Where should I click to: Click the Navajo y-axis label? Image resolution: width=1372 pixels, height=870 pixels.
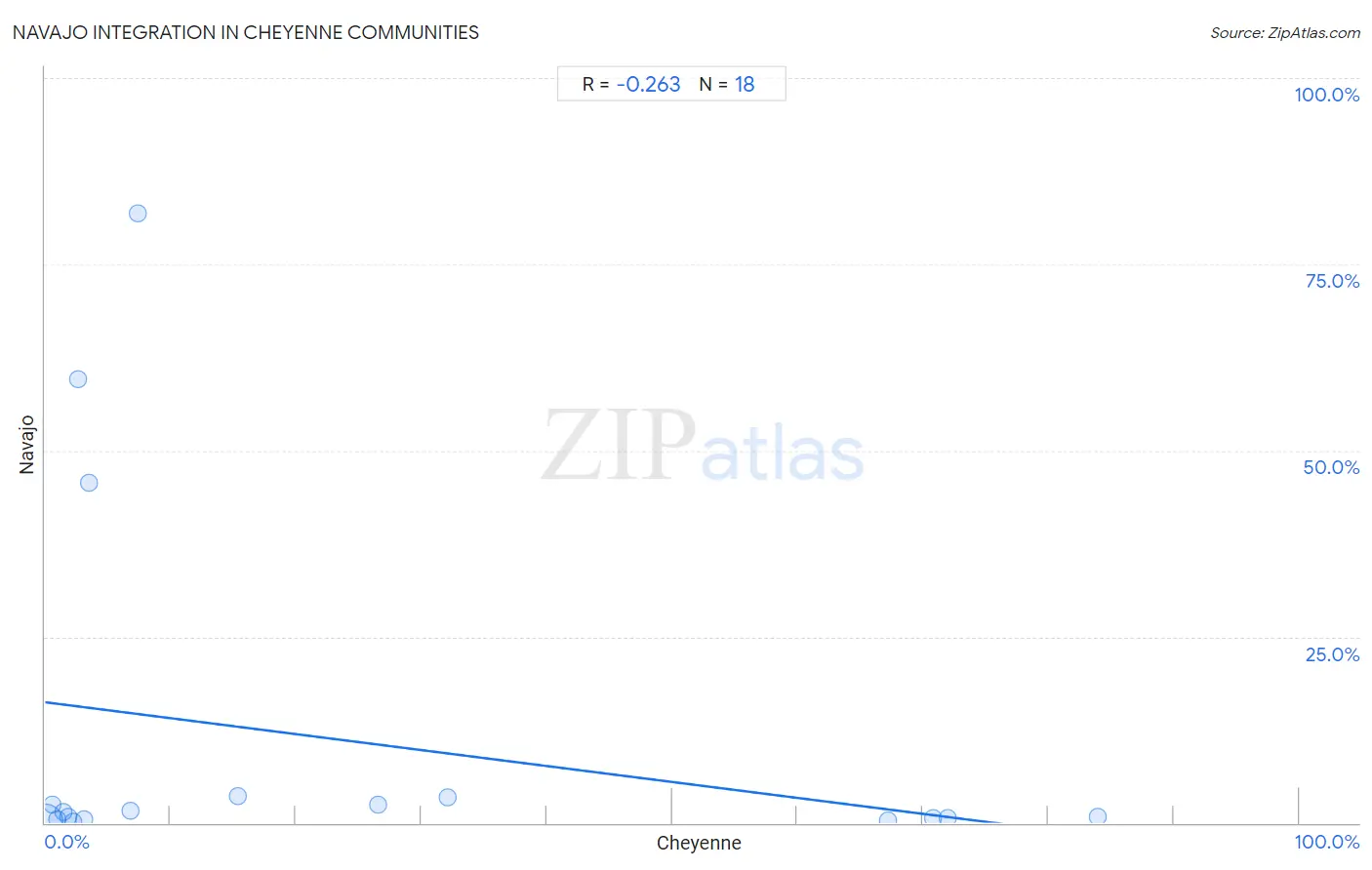point(27,445)
